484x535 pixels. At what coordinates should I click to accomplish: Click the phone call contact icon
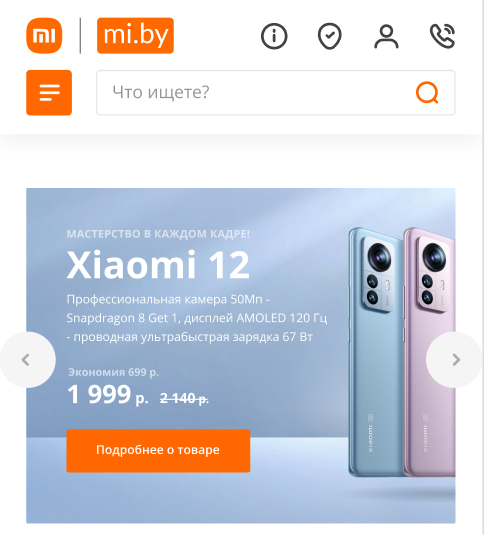pyautogui.click(x=442, y=36)
